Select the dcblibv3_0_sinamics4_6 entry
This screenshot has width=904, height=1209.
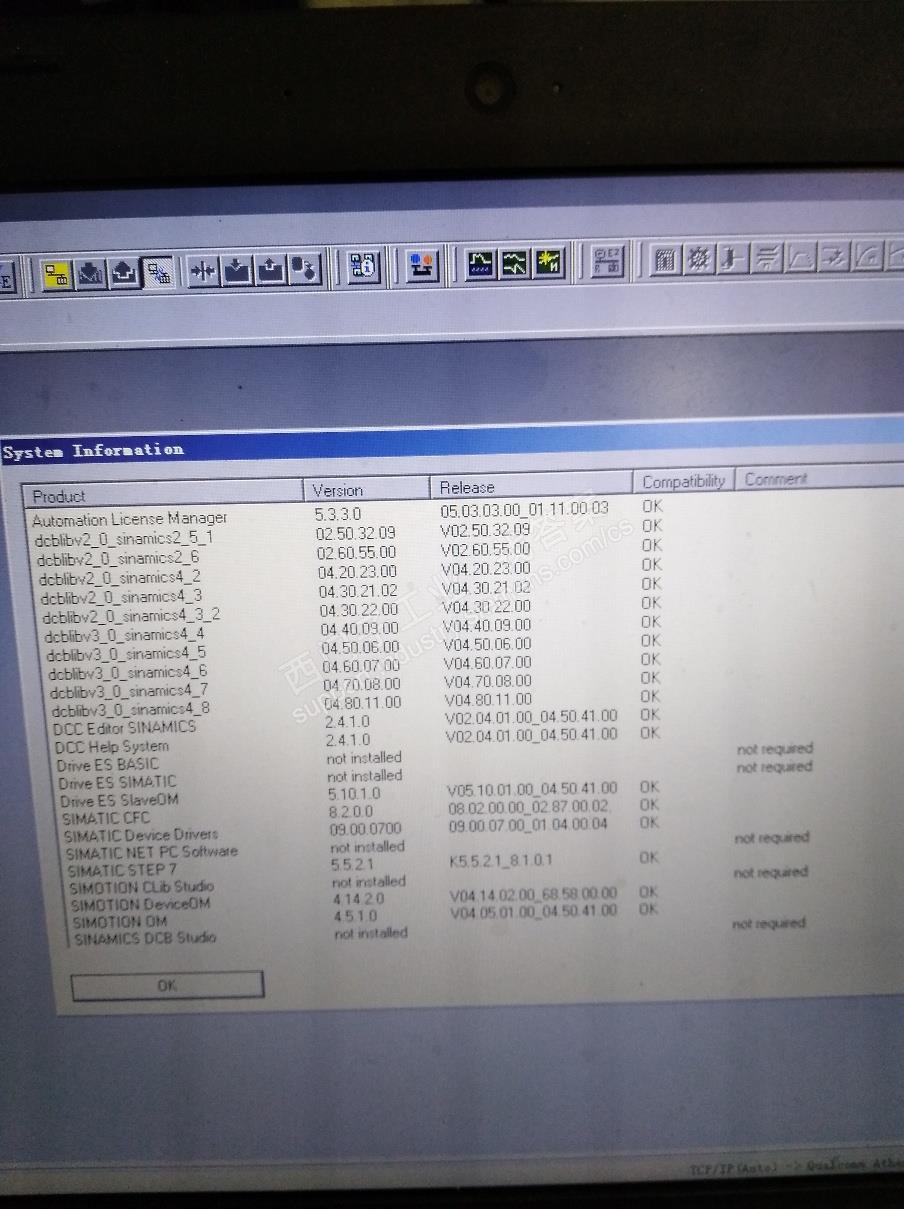click(128, 673)
